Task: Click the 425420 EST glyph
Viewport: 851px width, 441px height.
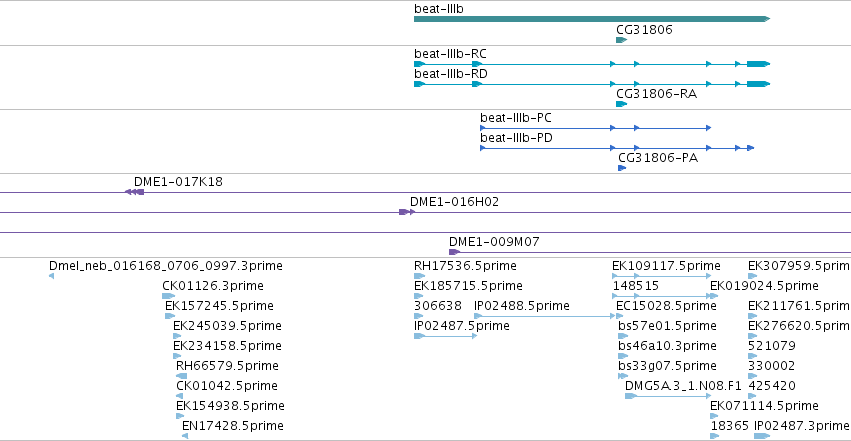Action: 753,396
